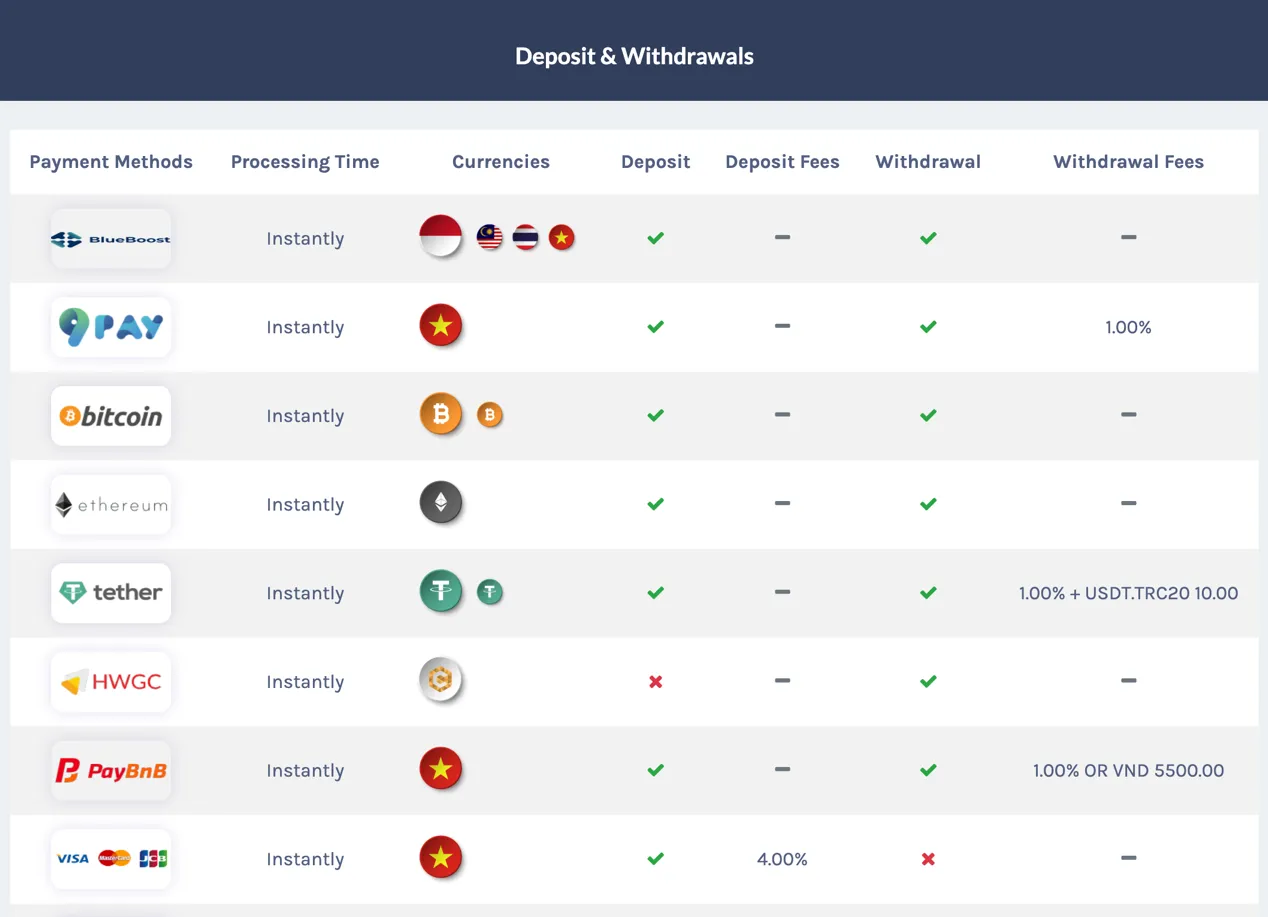Click the Malaysia flag in BlueBoost row
1268x917 pixels.
click(x=490, y=237)
